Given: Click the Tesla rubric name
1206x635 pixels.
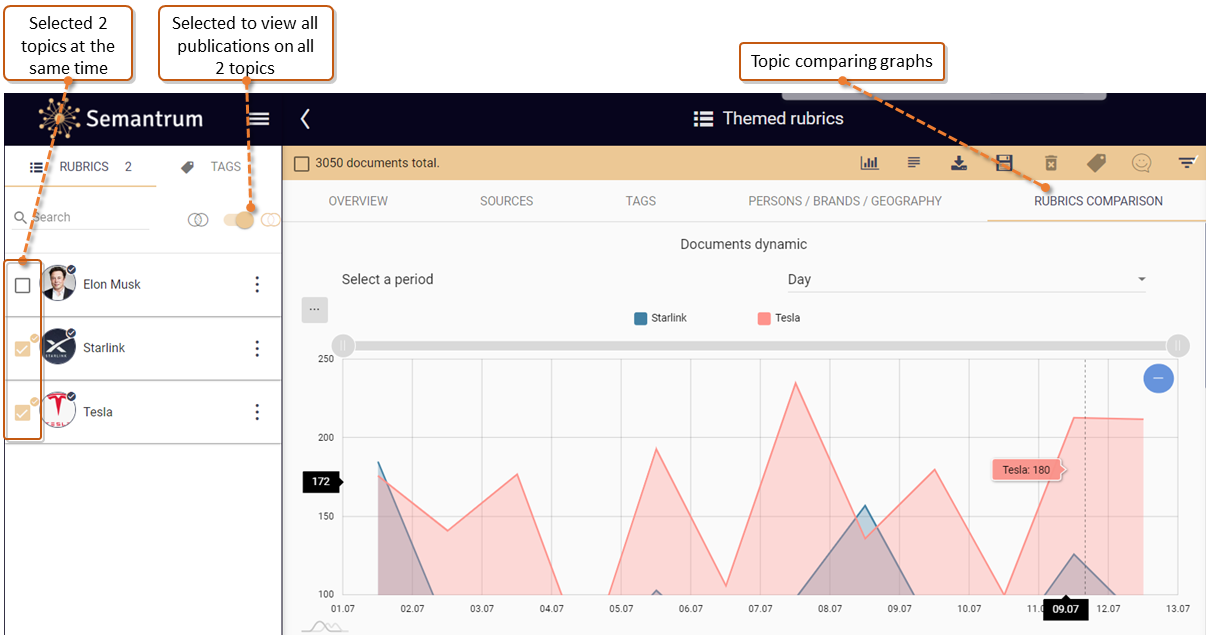Looking at the screenshot, I should 98,412.
